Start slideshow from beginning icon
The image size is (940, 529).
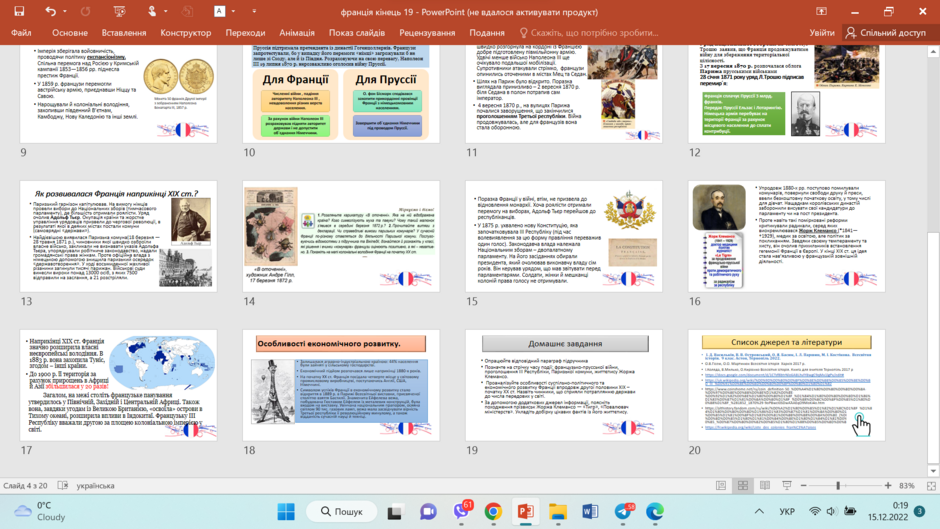pyautogui.click(x=119, y=11)
